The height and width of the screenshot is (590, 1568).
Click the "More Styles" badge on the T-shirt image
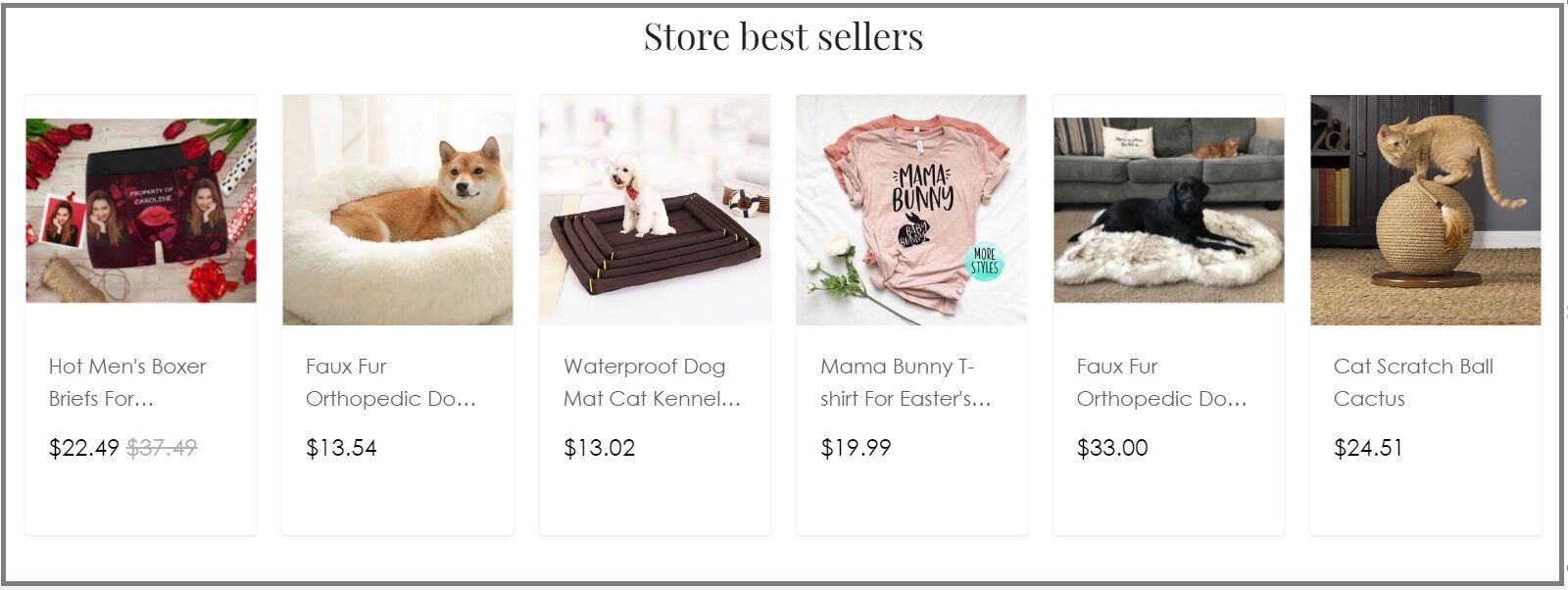click(x=984, y=261)
